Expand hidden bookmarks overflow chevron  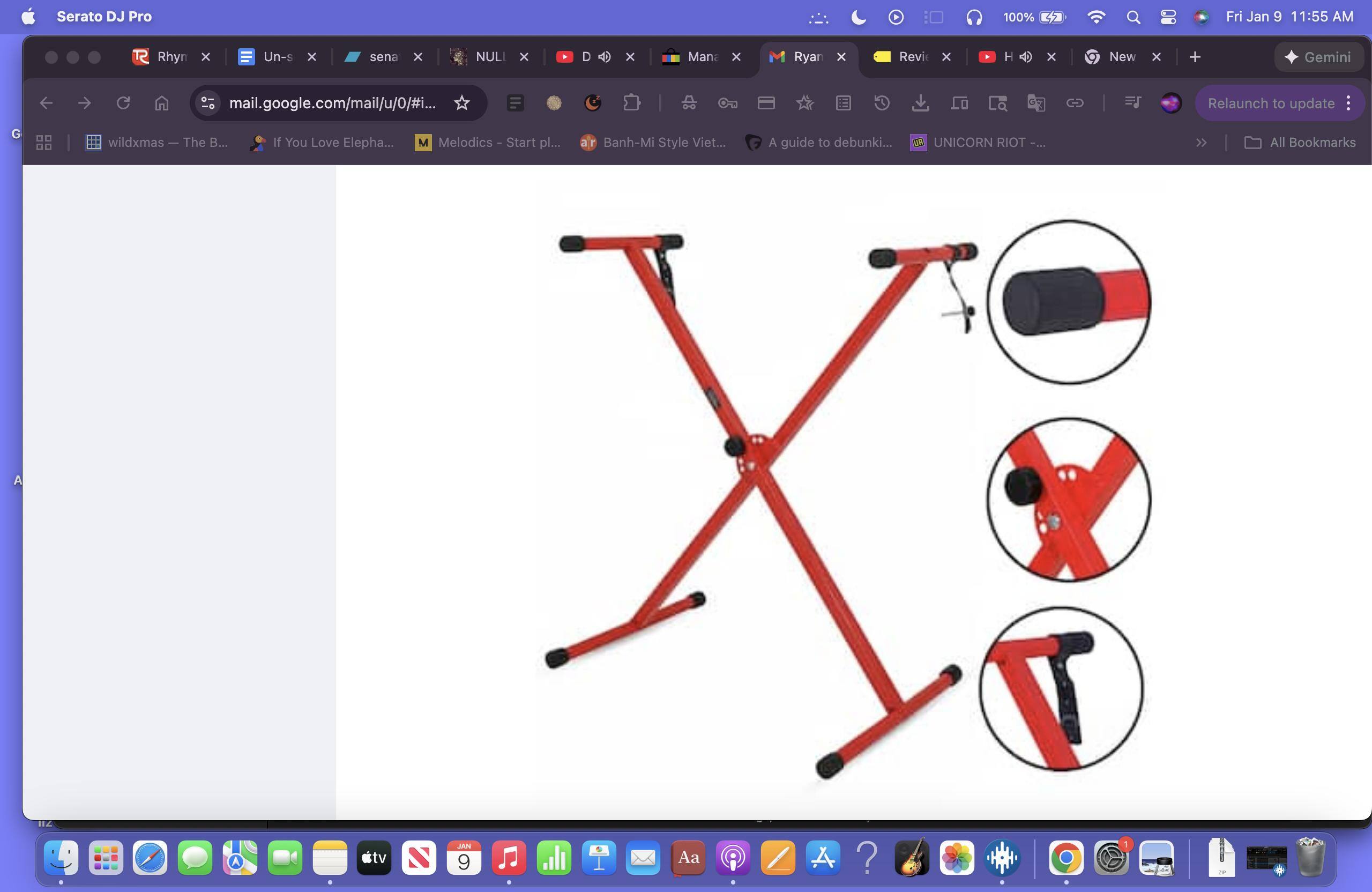tap(1202, 143)
